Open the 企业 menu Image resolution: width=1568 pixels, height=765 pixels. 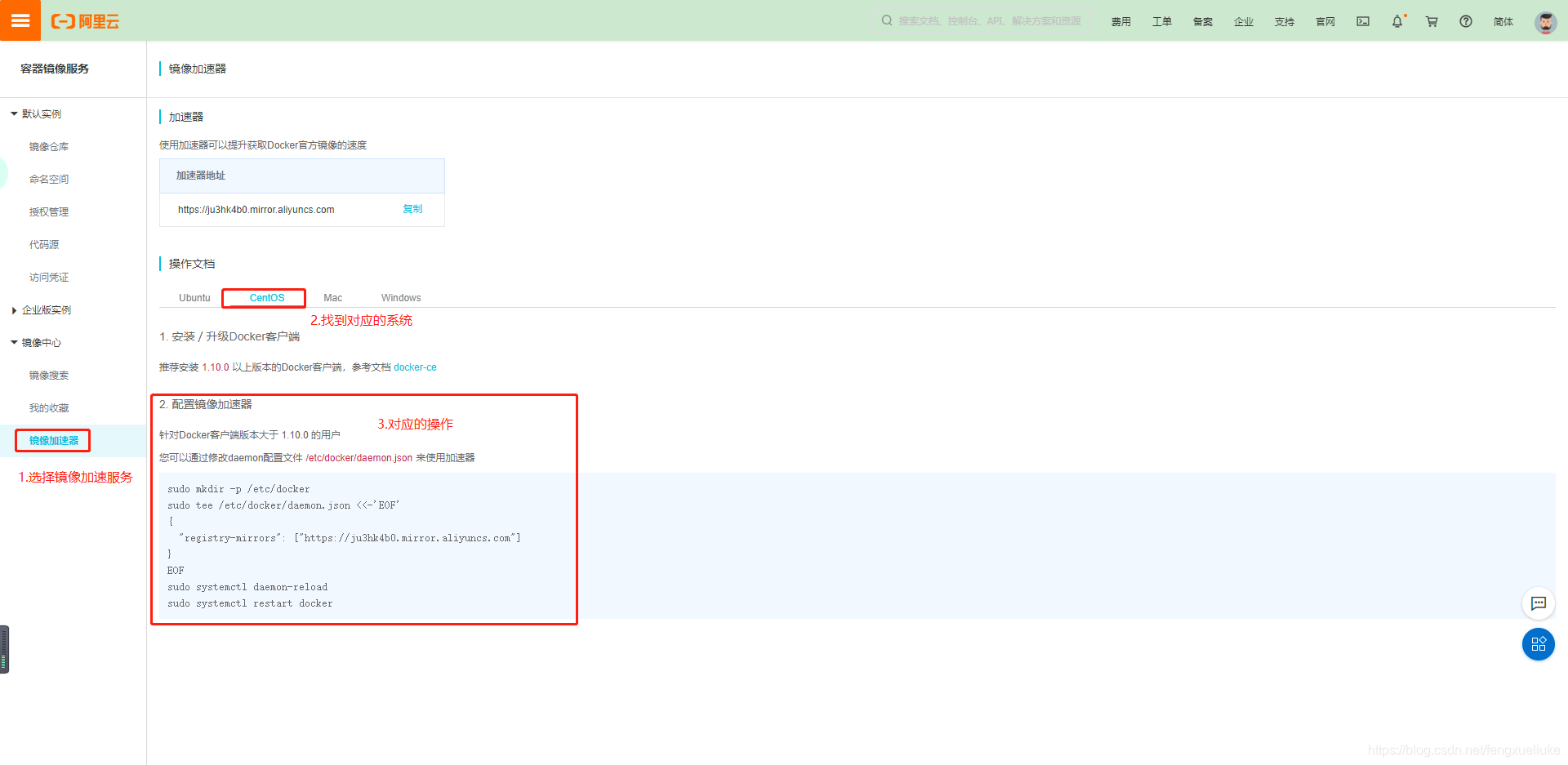(1244, 22)
